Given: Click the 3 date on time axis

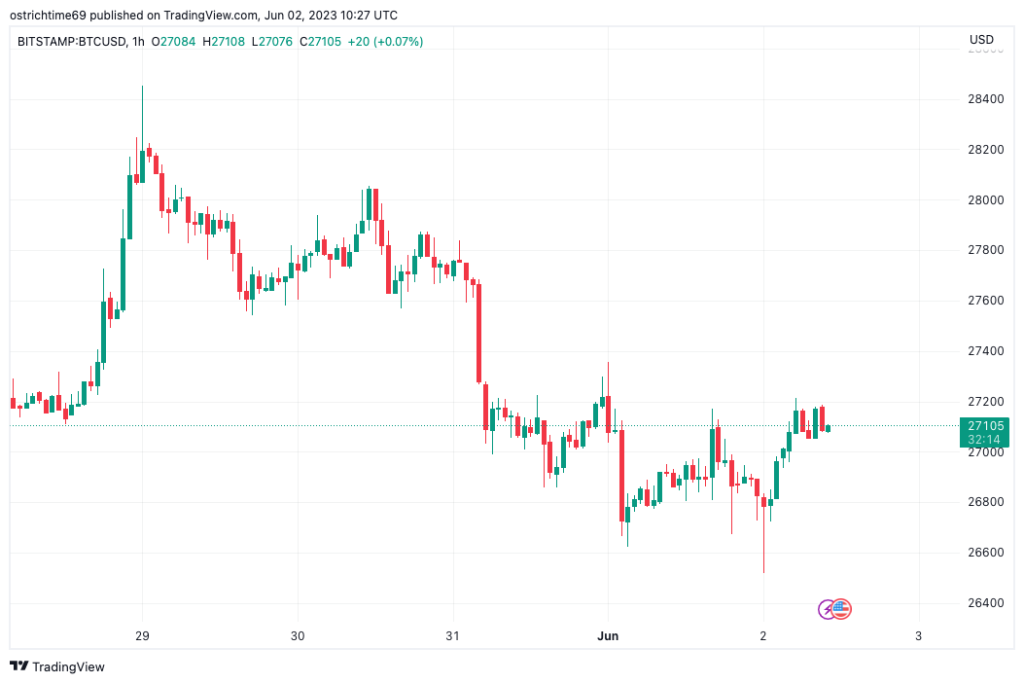Looking at the screenshot, I should 918,636.
